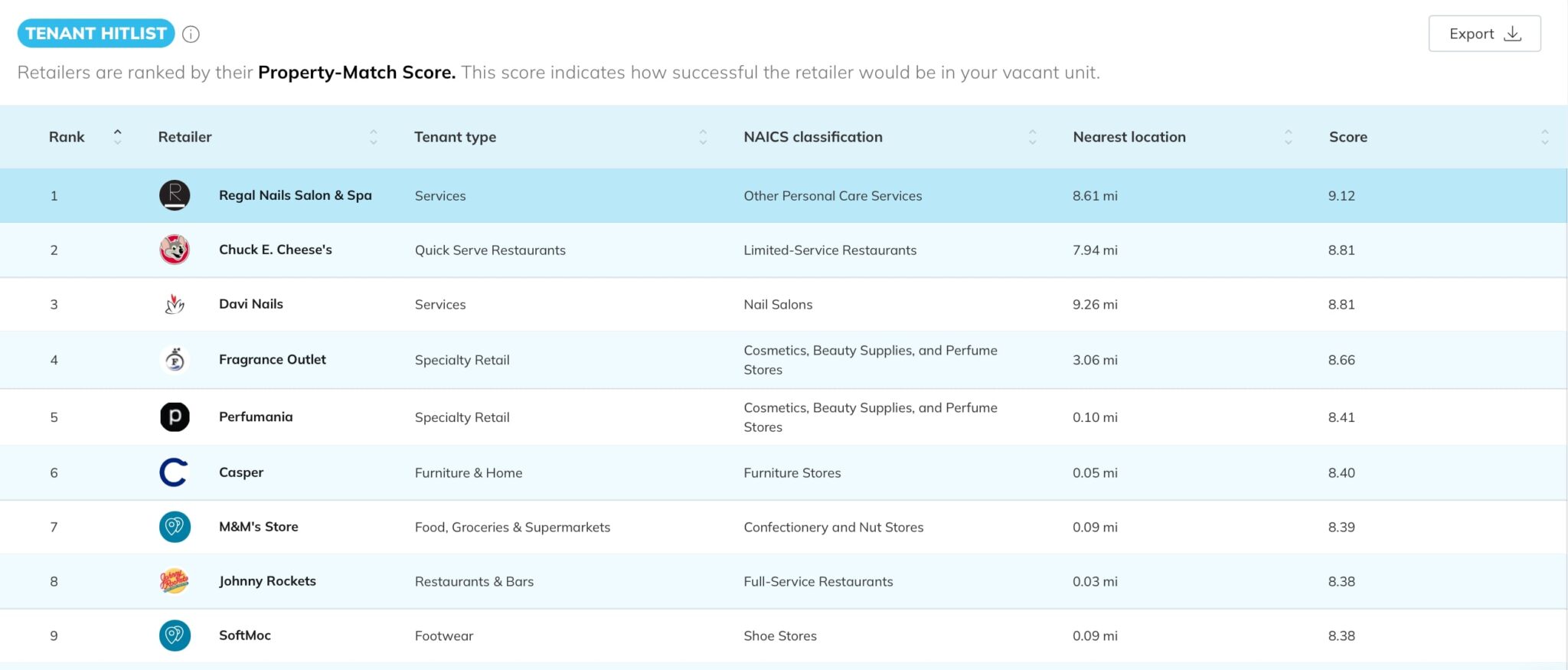Click the Perfumania black P logo
Viewport: 1568px width, 670px height.
[x=175, y=417]
